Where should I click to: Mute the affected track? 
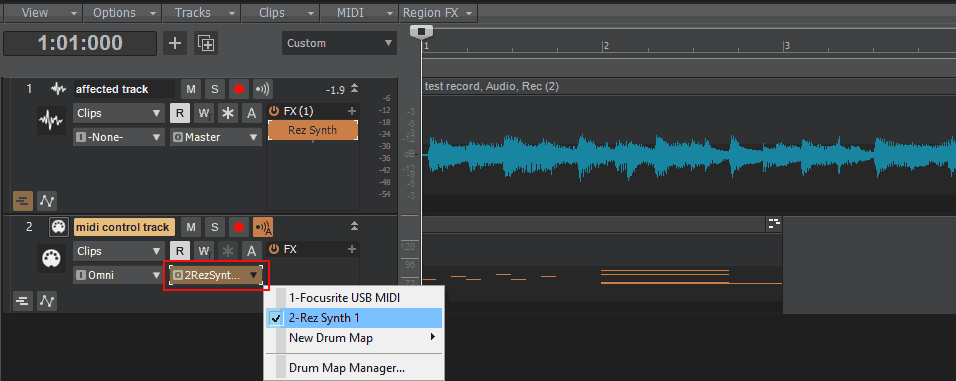(x=191, y=89)
